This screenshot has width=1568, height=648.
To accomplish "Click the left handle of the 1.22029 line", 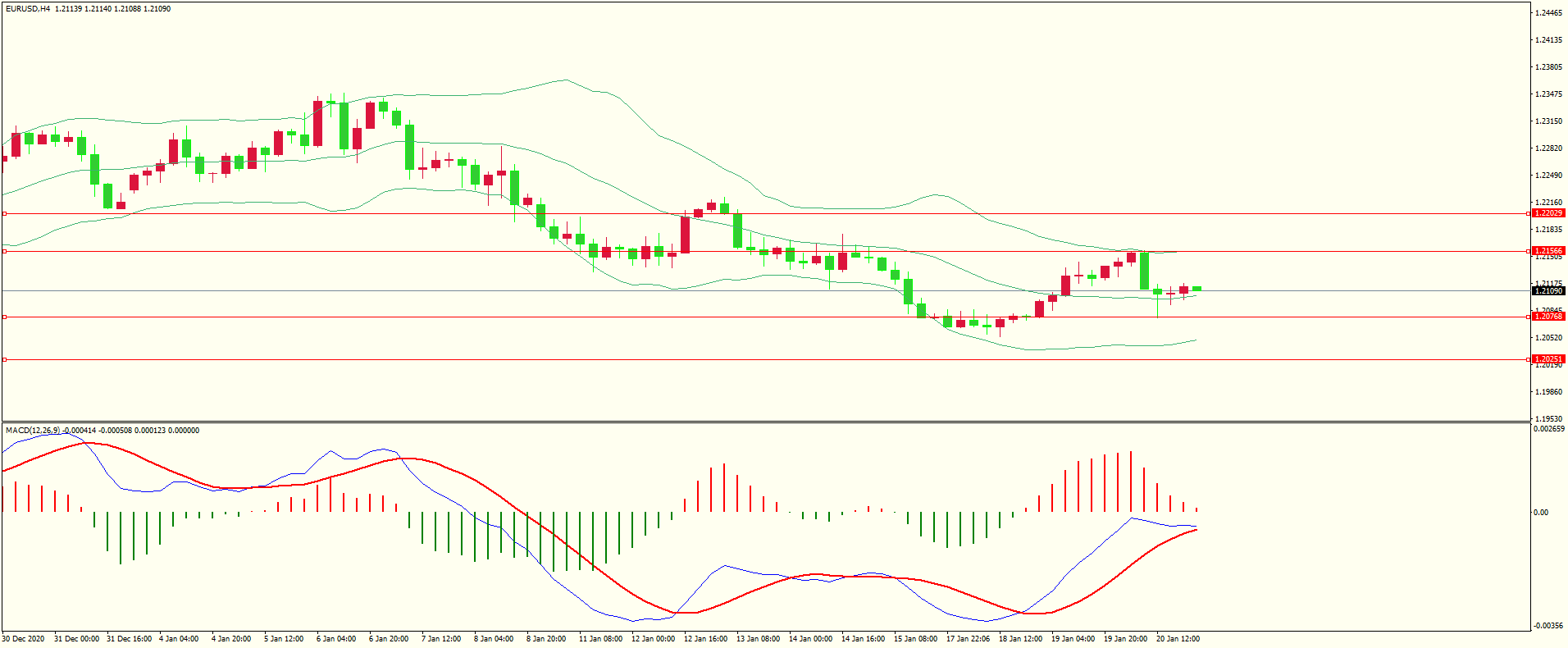I will [4, 213].
